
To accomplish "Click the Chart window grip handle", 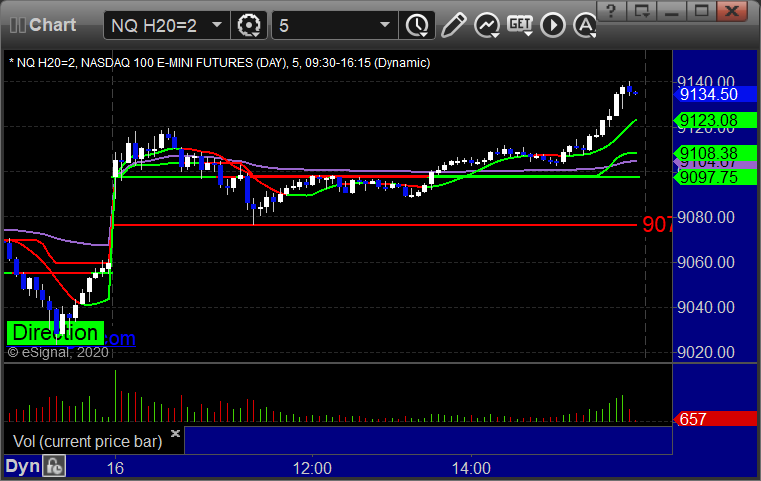I will pyautogui.click(x=17, y=25).
